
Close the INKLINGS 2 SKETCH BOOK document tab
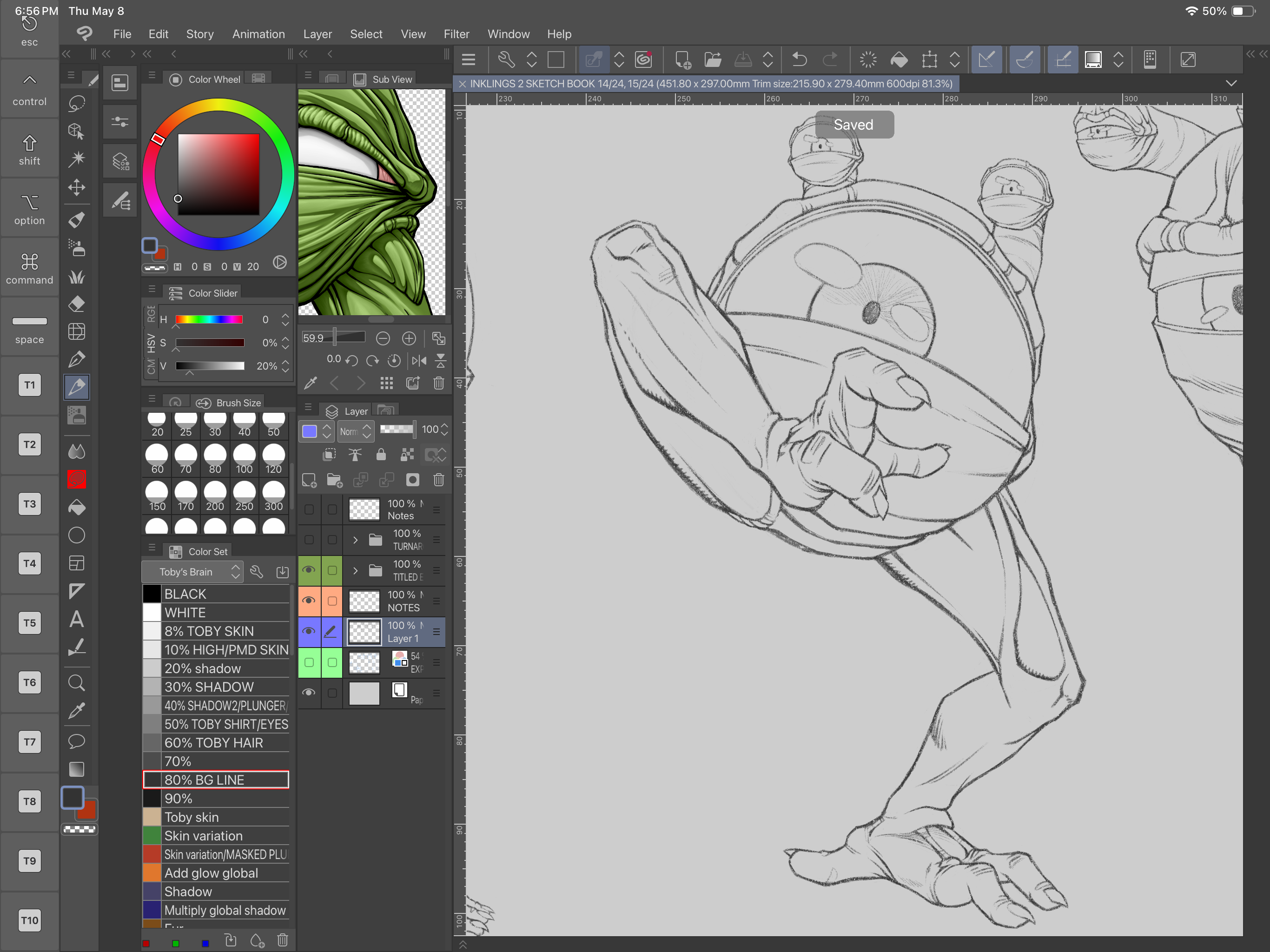click(x=462, y=84)
